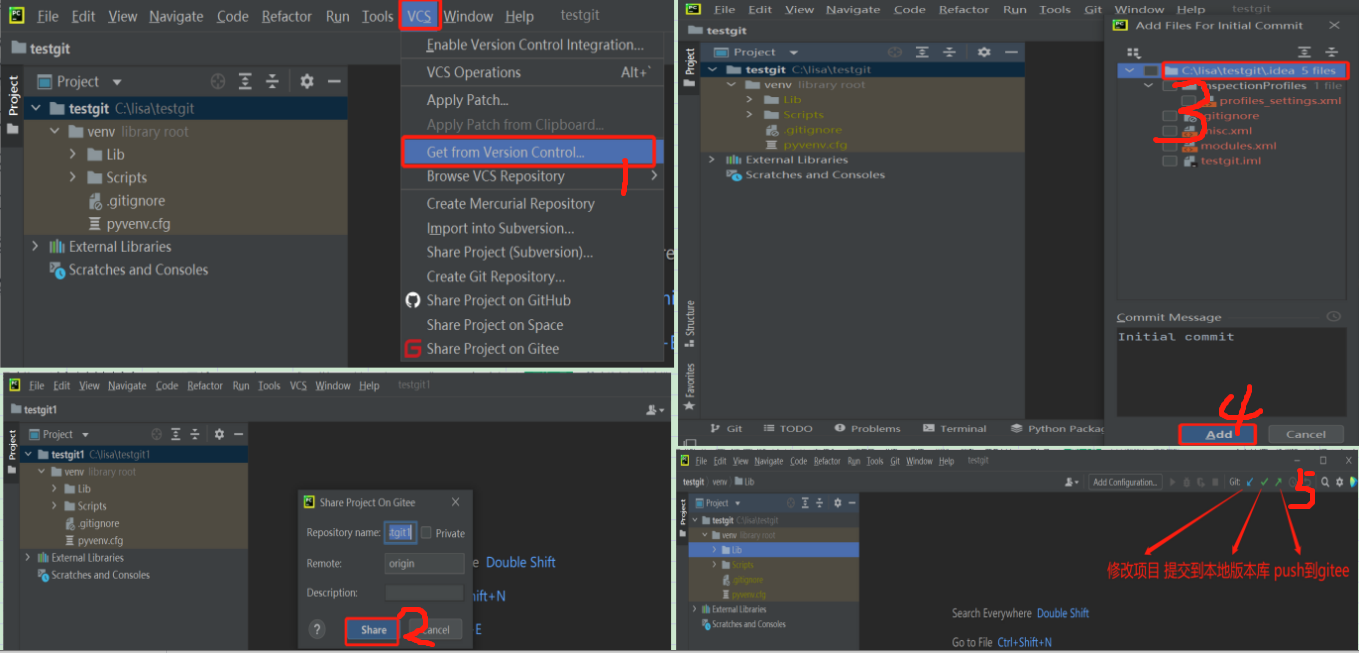Viewport: 1359px width, 653px height.
Task: Click Cancel in Share Project On Gitee dialog
Action: point(435,630)
